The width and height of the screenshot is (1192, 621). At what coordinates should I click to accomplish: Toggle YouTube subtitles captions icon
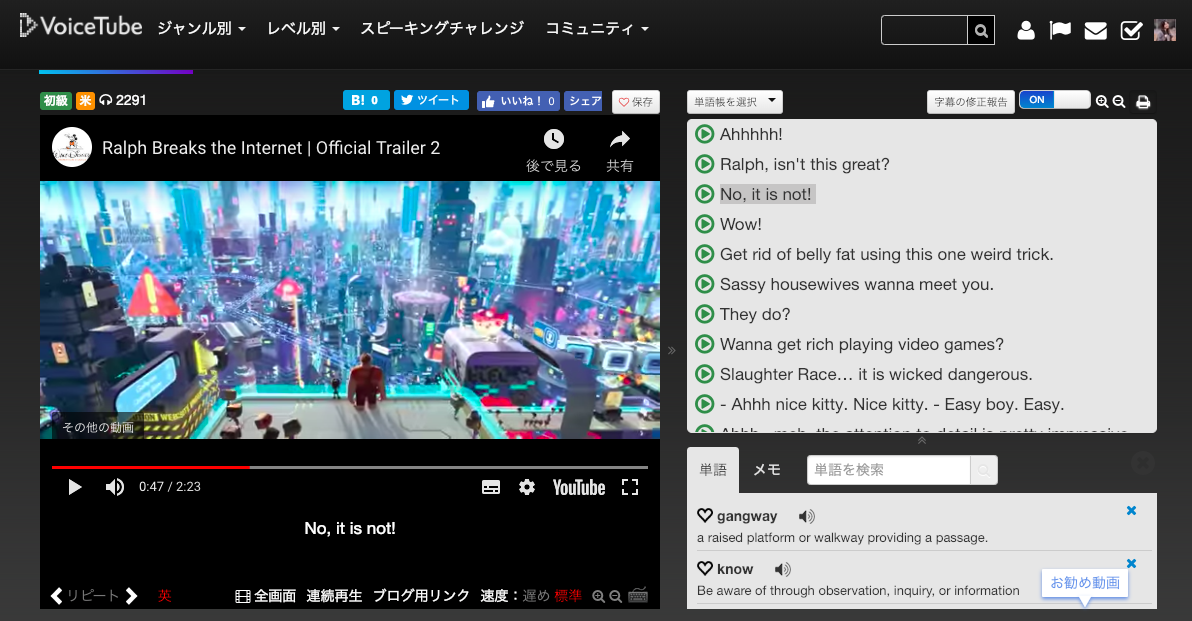491,487
